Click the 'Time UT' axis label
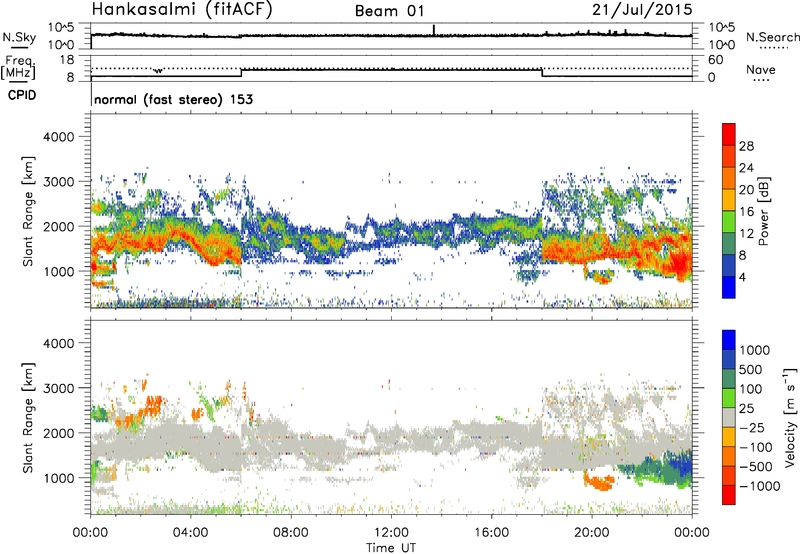The width and height of the screenshot is (800, 554). (x=391, y=548)
